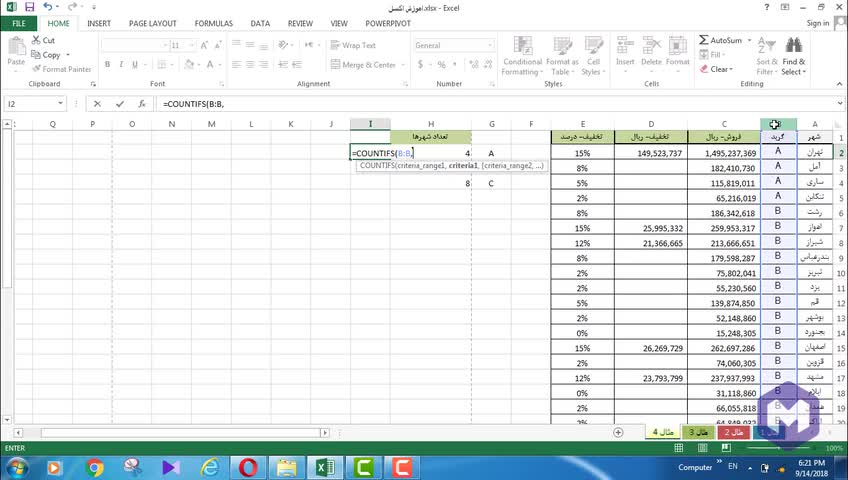Image resolution: width=848 pixels, height=480 pixels.
Task: Switch to the DATA tab
Action: pyautogui.click(x=260, y=23)
